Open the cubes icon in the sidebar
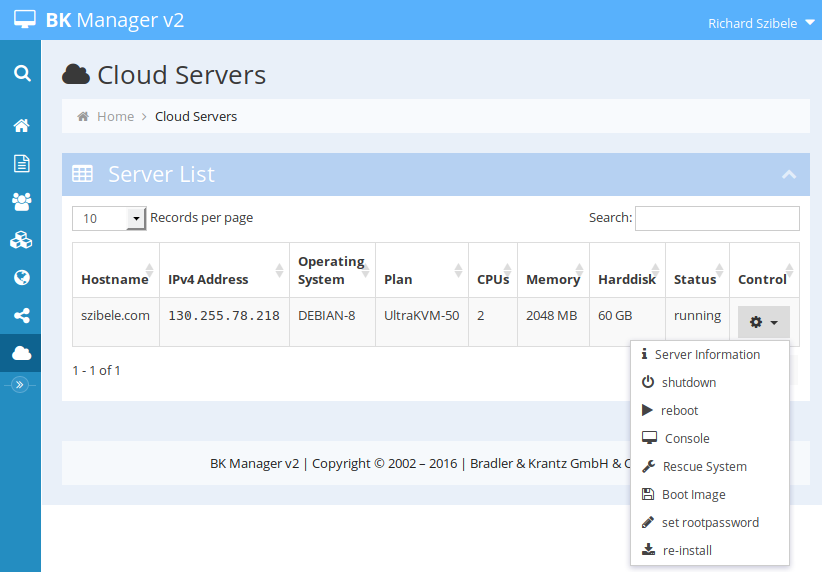The image size is (822, 572). 21,240
